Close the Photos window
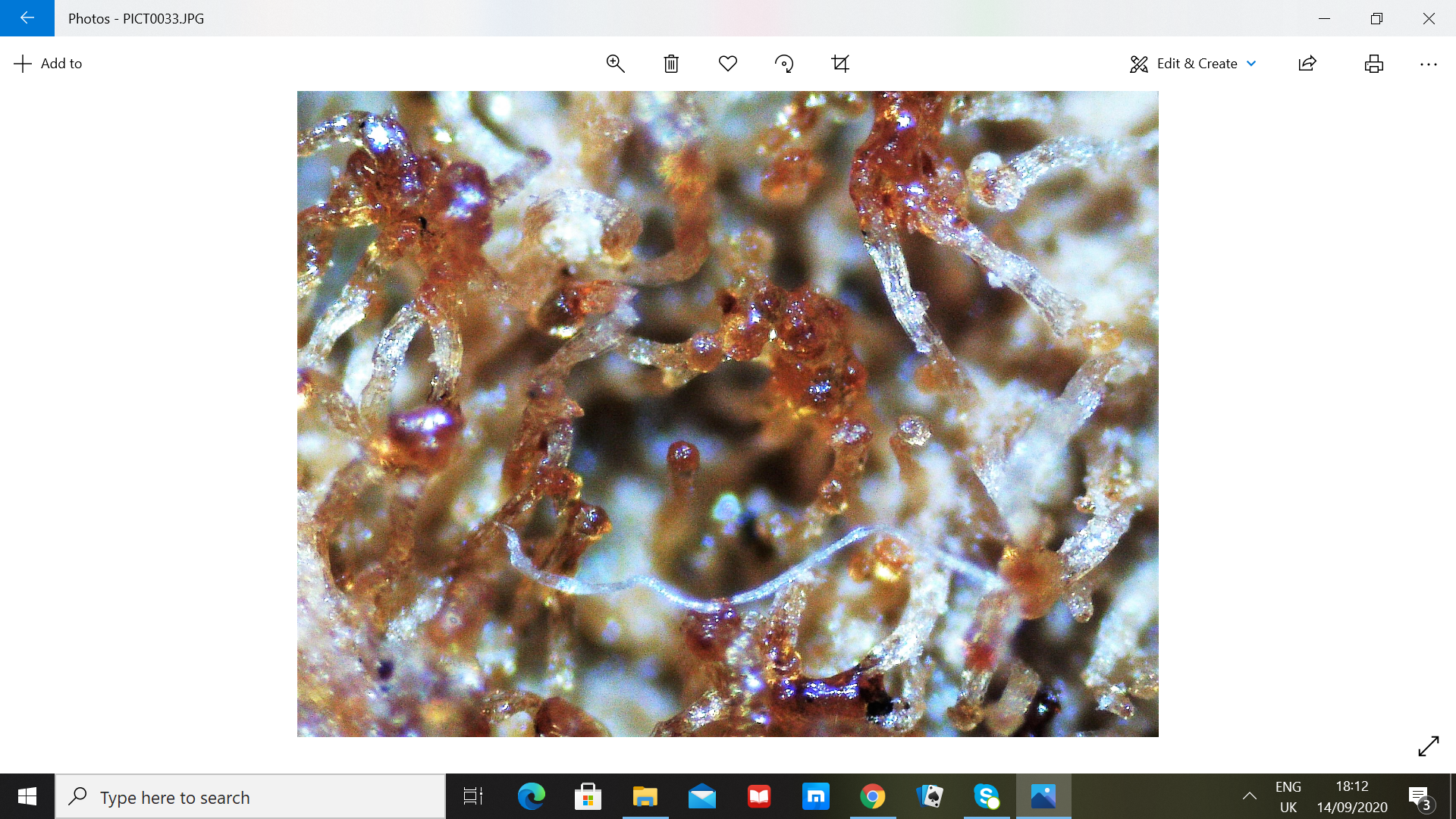 pos(1429,18)
